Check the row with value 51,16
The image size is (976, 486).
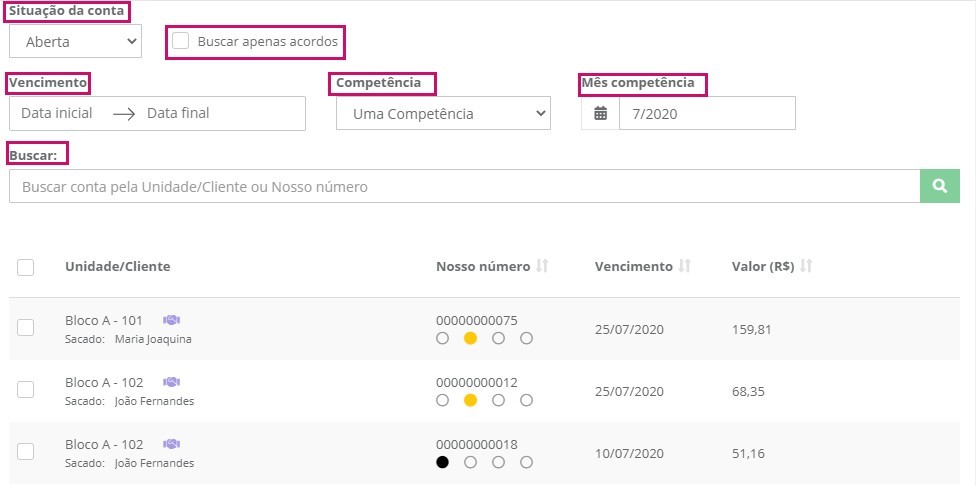26,452
